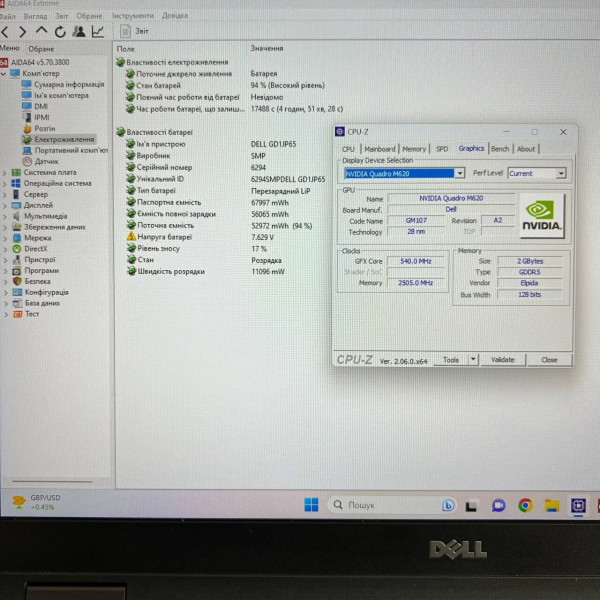Click the База даних icon in tree

point(17,303)
